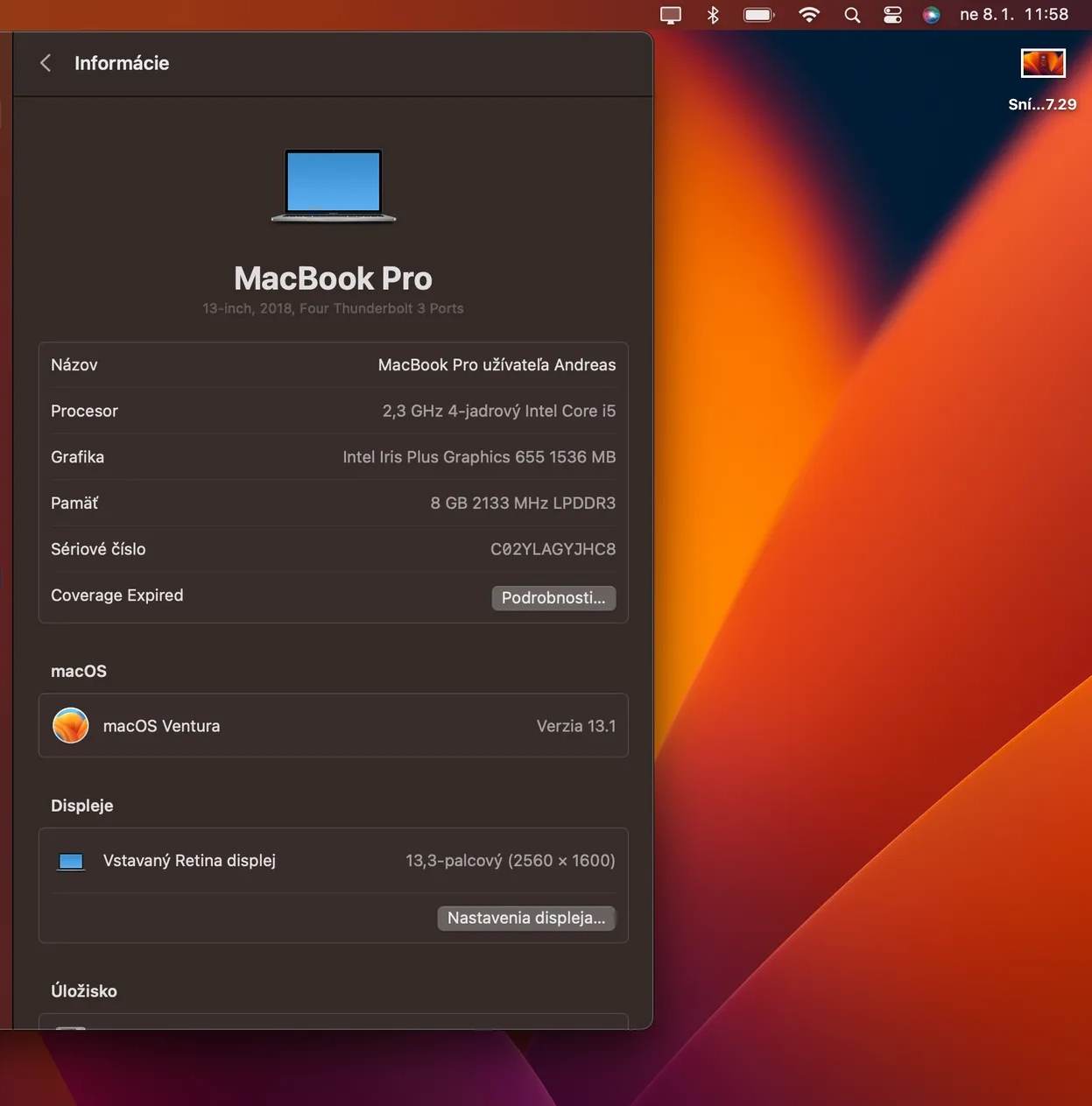Click the Vstavaný Retina displej monitor icon
The width and height of the screenshot is (1092, 1106).
[x=71, y=862]
